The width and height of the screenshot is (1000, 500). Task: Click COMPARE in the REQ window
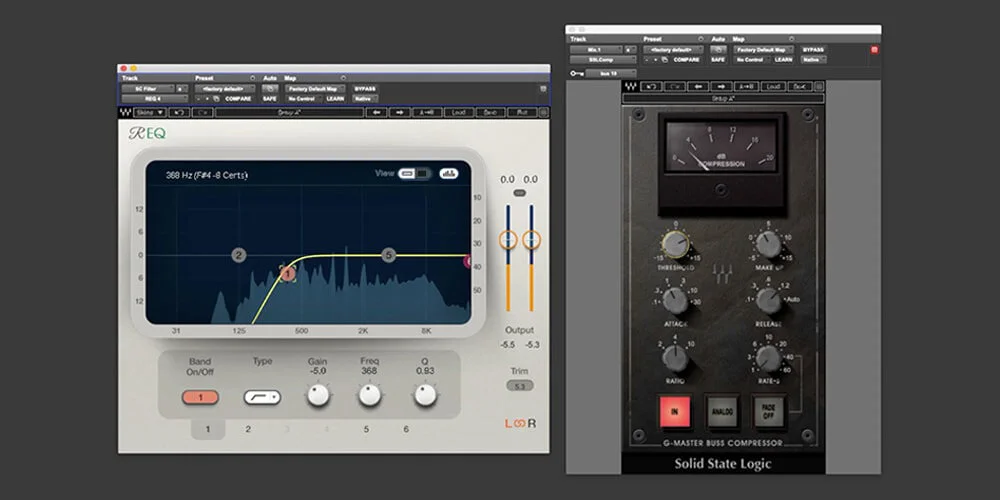coord(238,99)
